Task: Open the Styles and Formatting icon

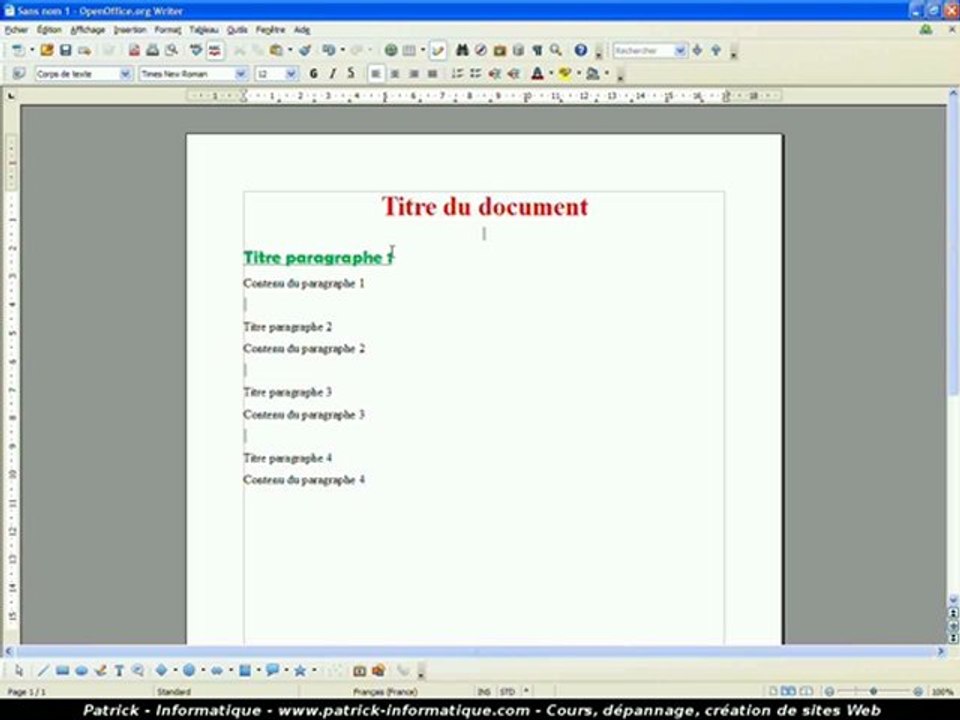Action: 18,73
